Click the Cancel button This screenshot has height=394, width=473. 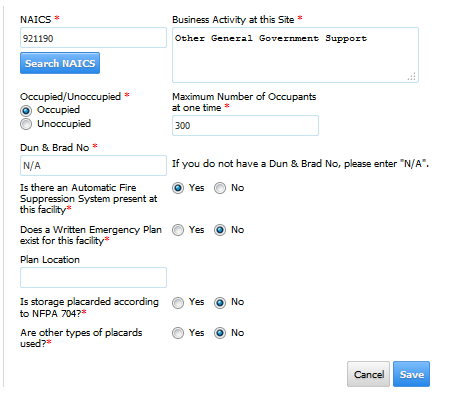pyautogui.click(x=368, y=374)
